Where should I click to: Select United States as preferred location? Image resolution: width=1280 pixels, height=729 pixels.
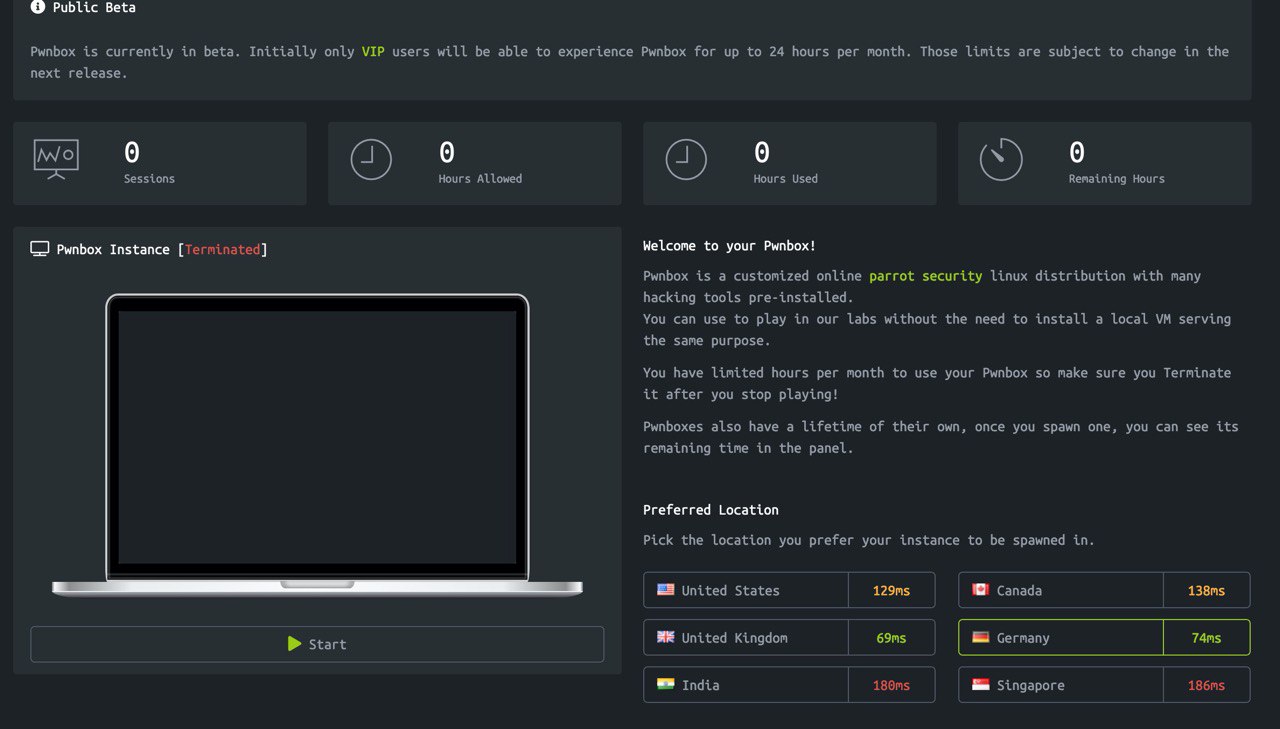click(x=789, y=590)
